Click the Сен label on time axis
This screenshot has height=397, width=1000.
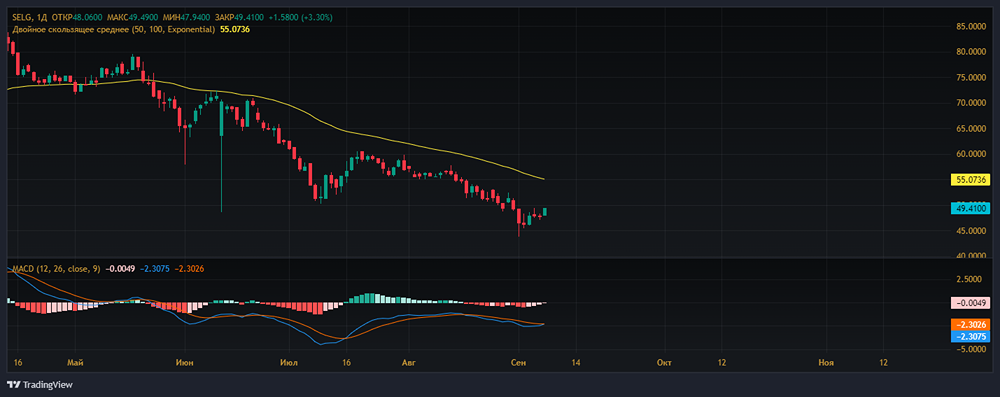(517, 363)
